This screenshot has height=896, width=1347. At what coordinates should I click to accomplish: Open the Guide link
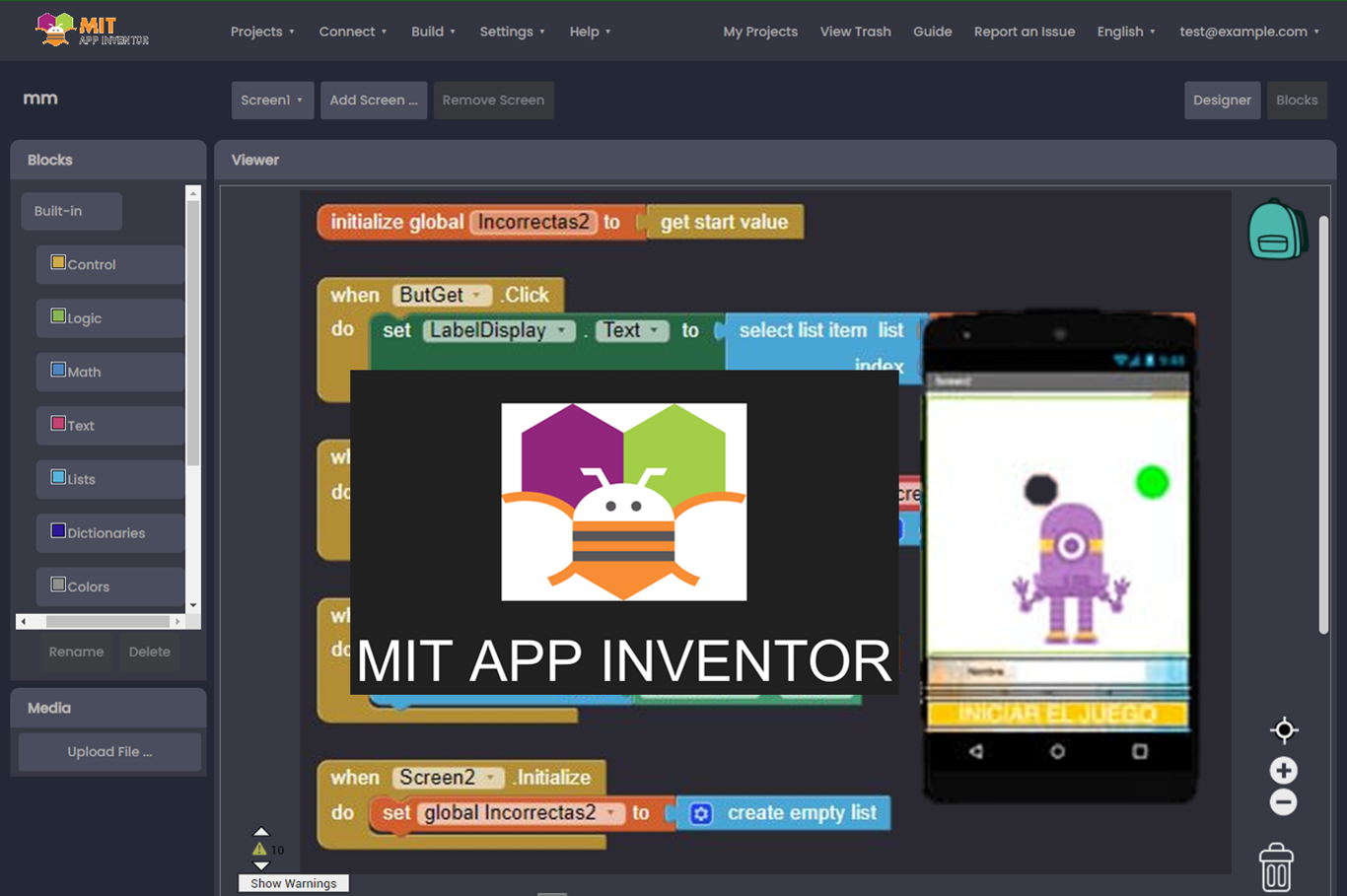pyautogui.click(x=932, y=32)
